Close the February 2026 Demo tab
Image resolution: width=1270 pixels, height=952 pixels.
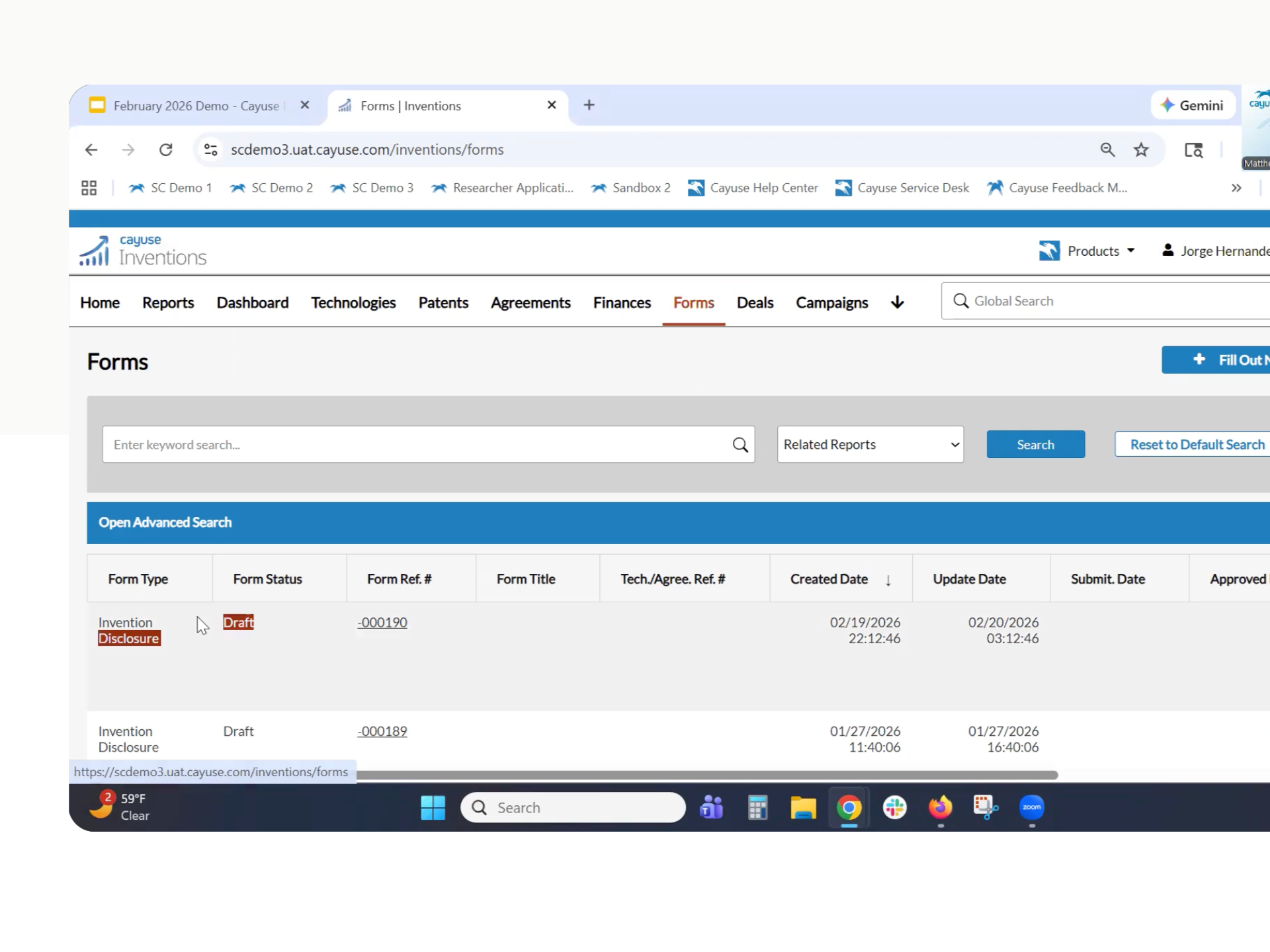coord(305,105)
